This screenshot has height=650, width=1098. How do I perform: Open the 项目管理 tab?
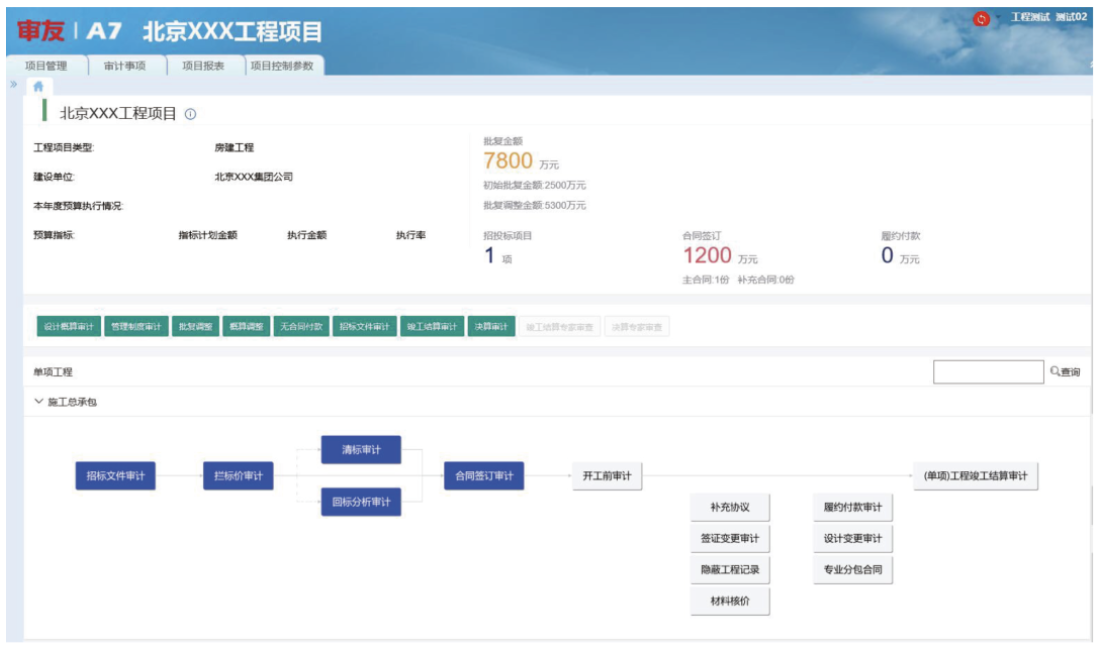click(x=46, y=66)
